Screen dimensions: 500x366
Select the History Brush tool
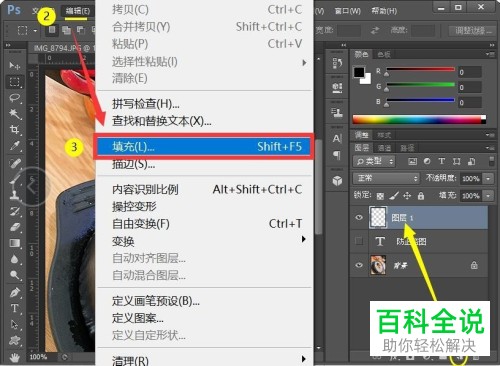15,211
